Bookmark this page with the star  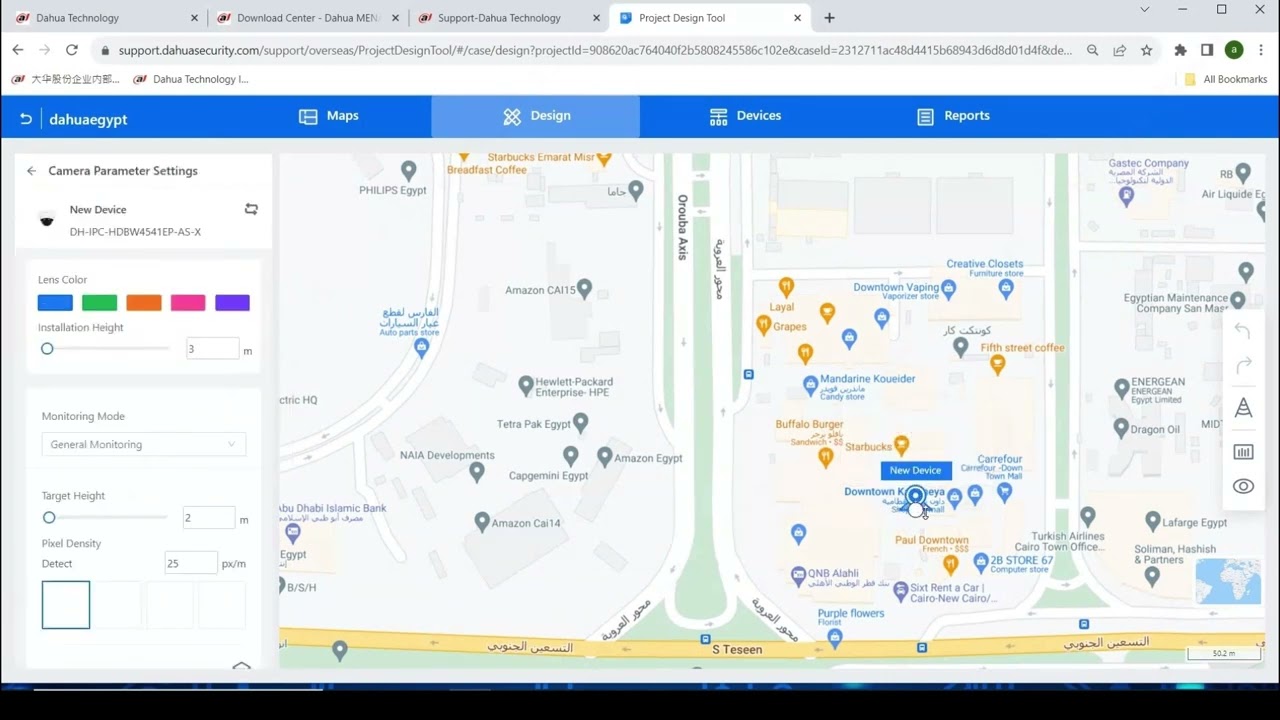pos(1146,50)
